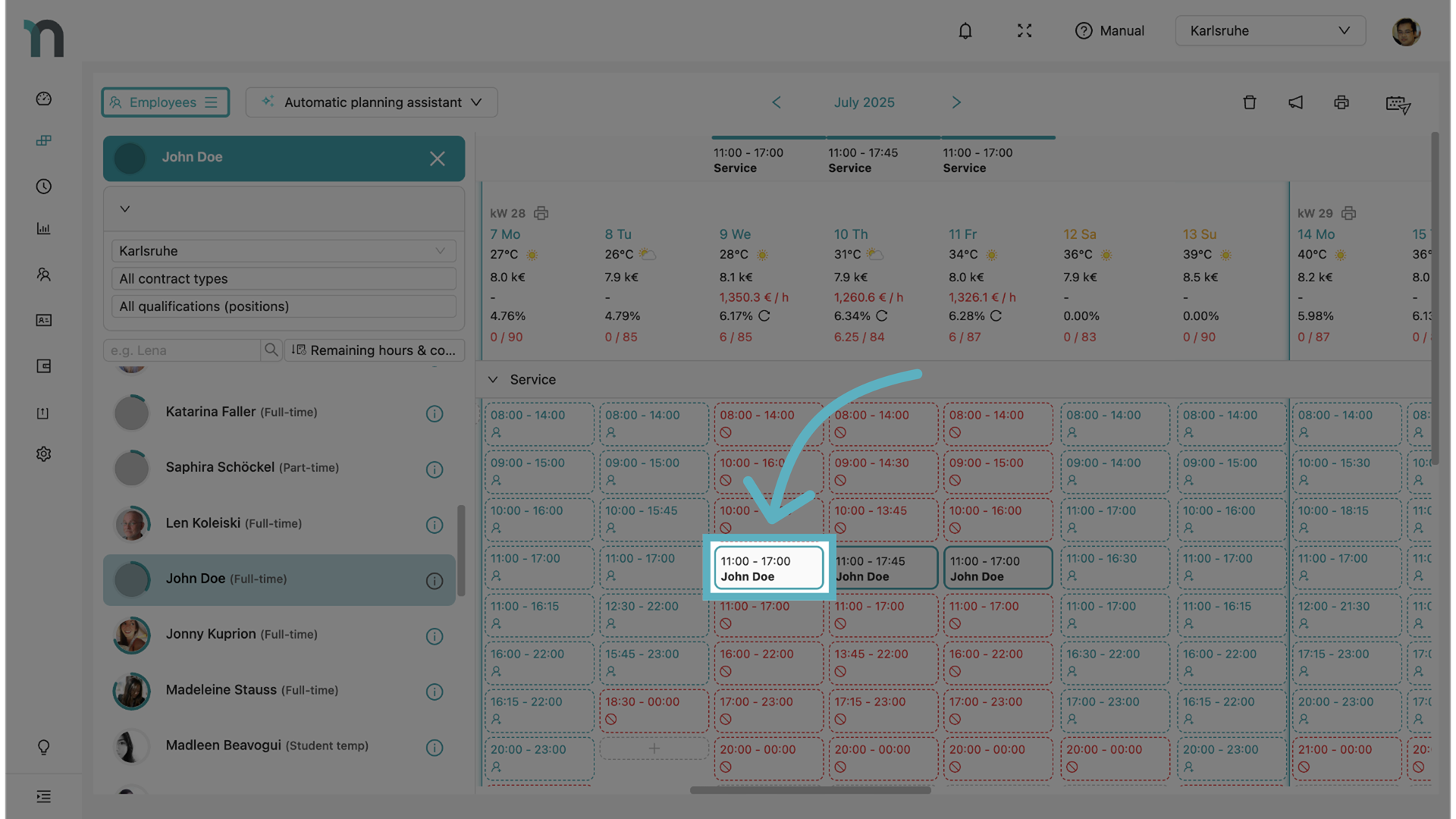Click the employee search input field
Screen dimensions: 1456x819
coord(182,350)
